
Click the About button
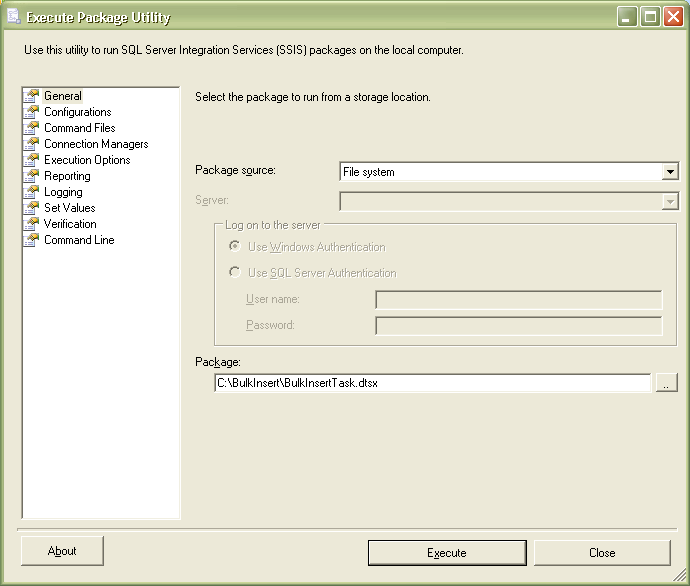[x=62, y=551]
